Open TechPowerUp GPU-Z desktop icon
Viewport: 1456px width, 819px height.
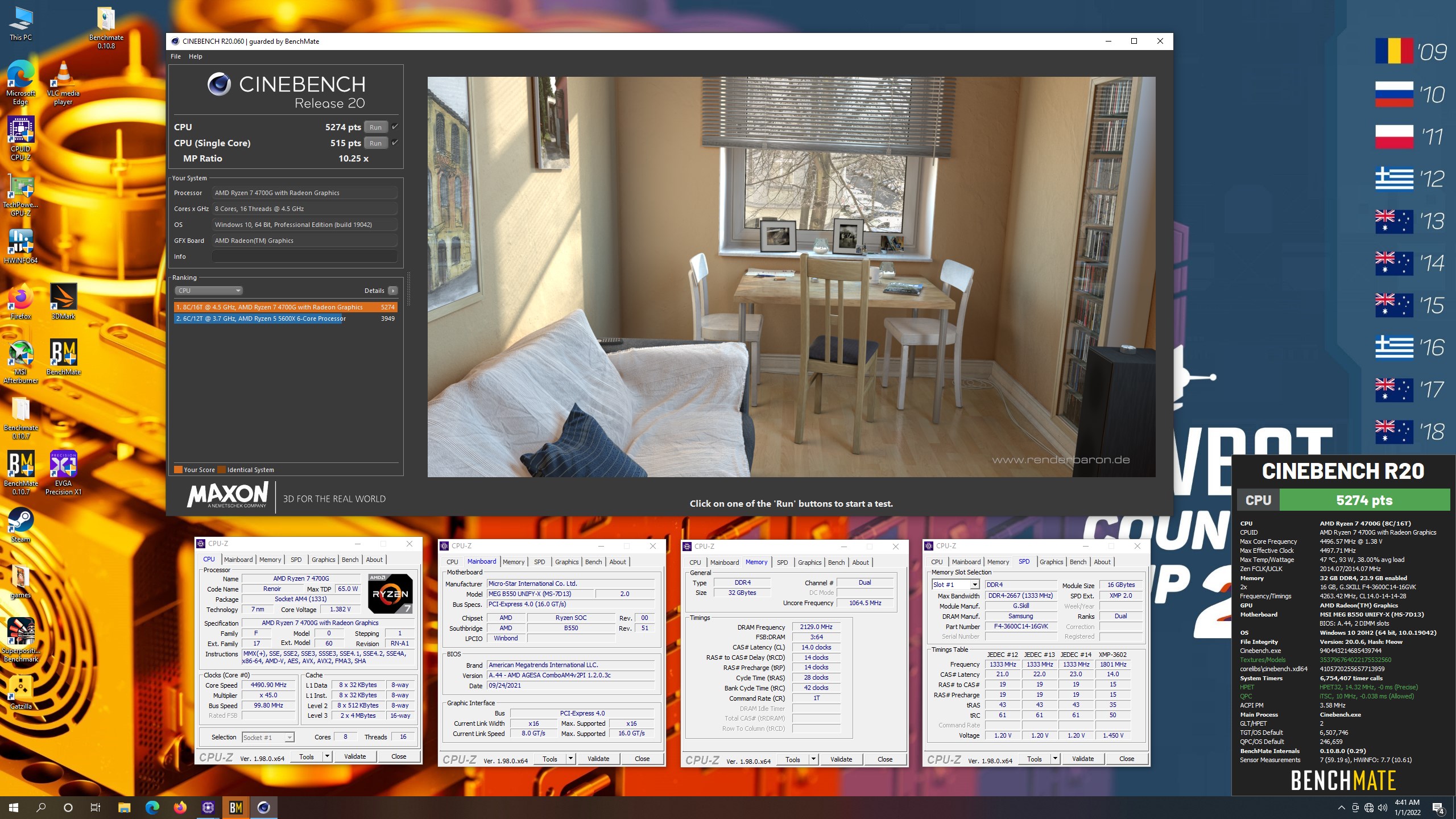pos(20,195)
